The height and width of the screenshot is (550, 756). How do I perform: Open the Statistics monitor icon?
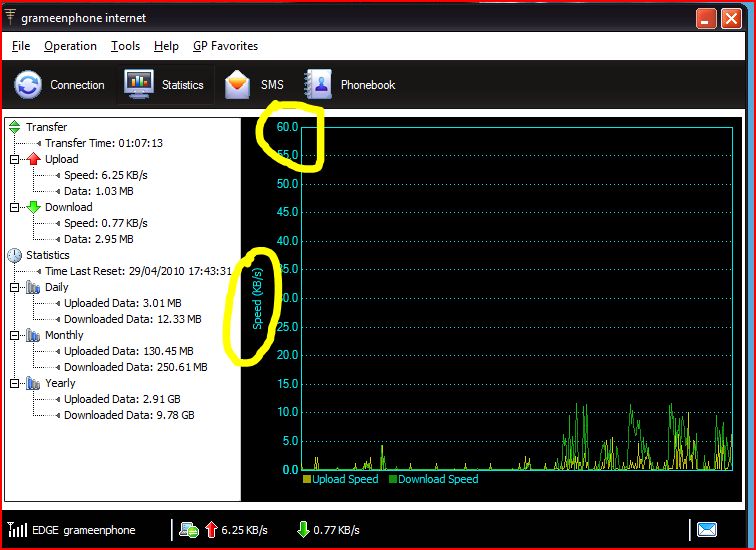pyautogui.click(x=139, y=84)
